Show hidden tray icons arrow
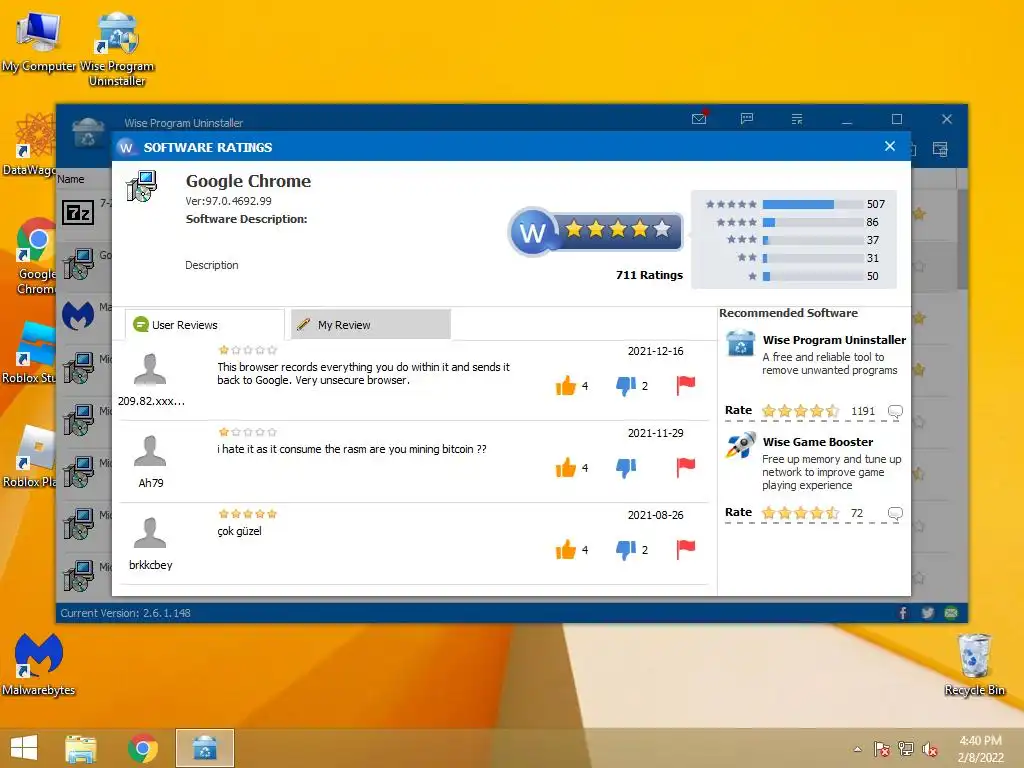This screenshot has height=768, width=1024. point(857,749)
